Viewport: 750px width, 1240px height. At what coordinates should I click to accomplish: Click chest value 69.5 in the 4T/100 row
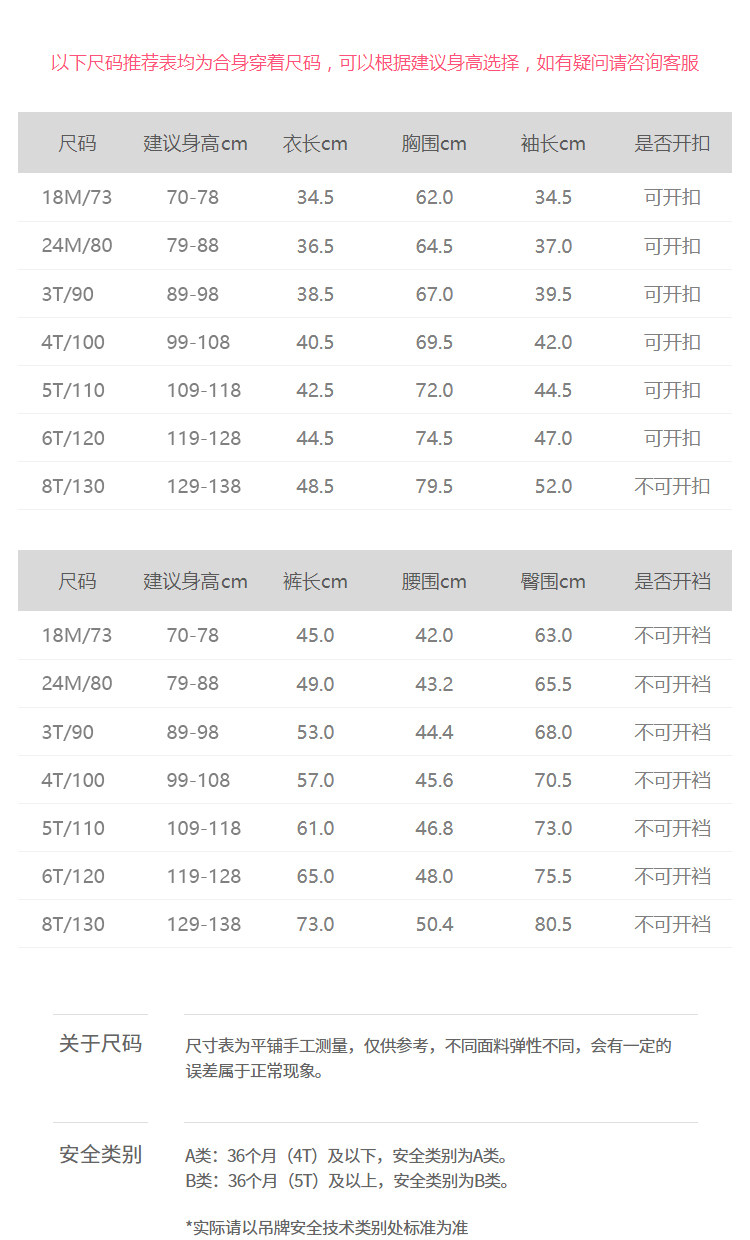pos(434,342)
